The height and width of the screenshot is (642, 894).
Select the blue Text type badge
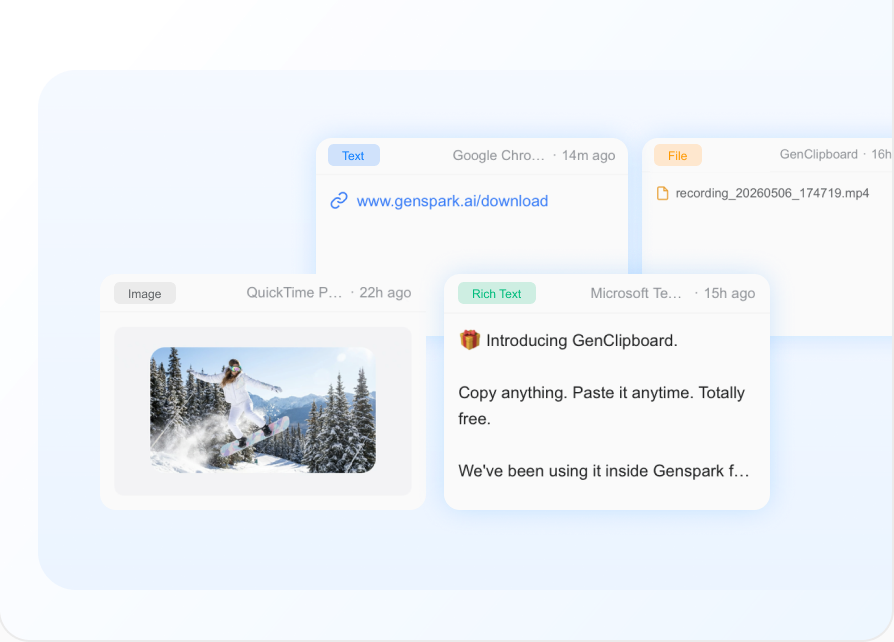click(353, 156)
